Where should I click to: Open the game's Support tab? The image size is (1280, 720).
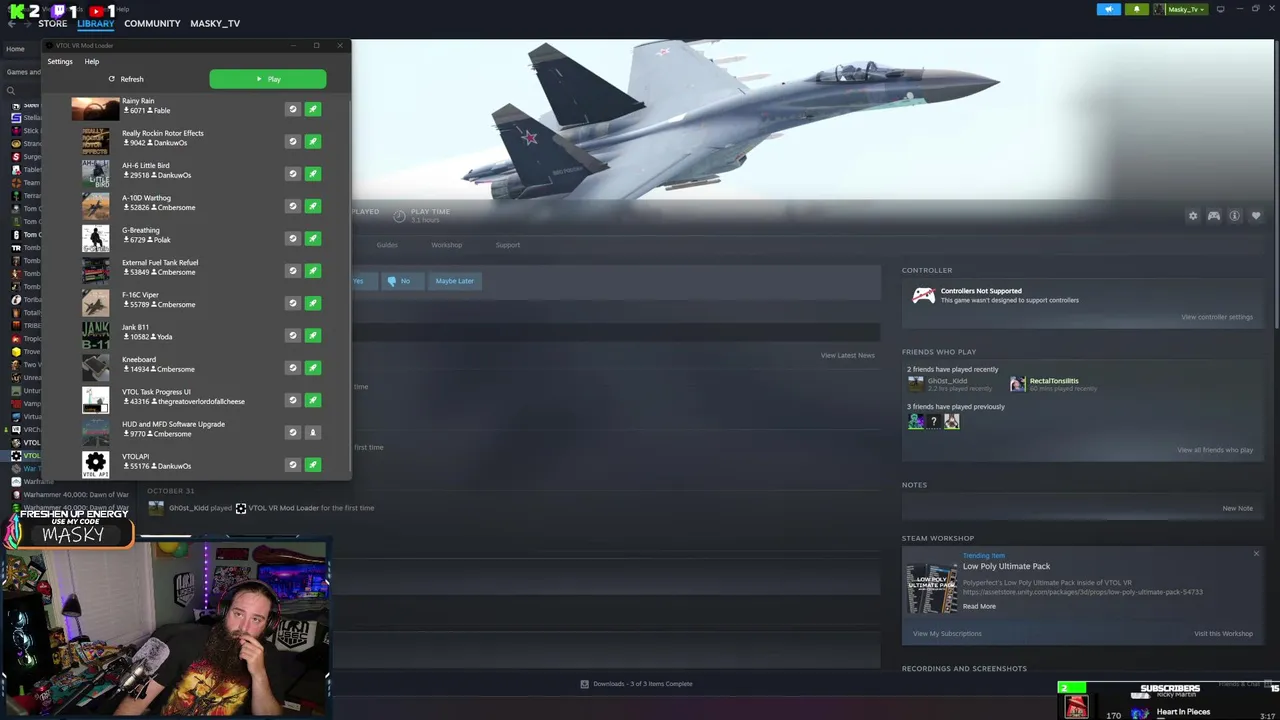coord(507,245)
